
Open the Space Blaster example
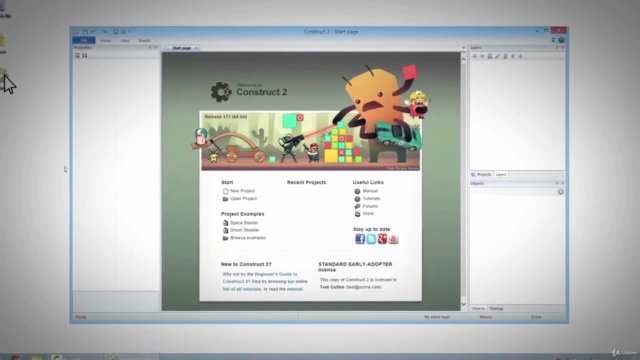pos(244,223)
